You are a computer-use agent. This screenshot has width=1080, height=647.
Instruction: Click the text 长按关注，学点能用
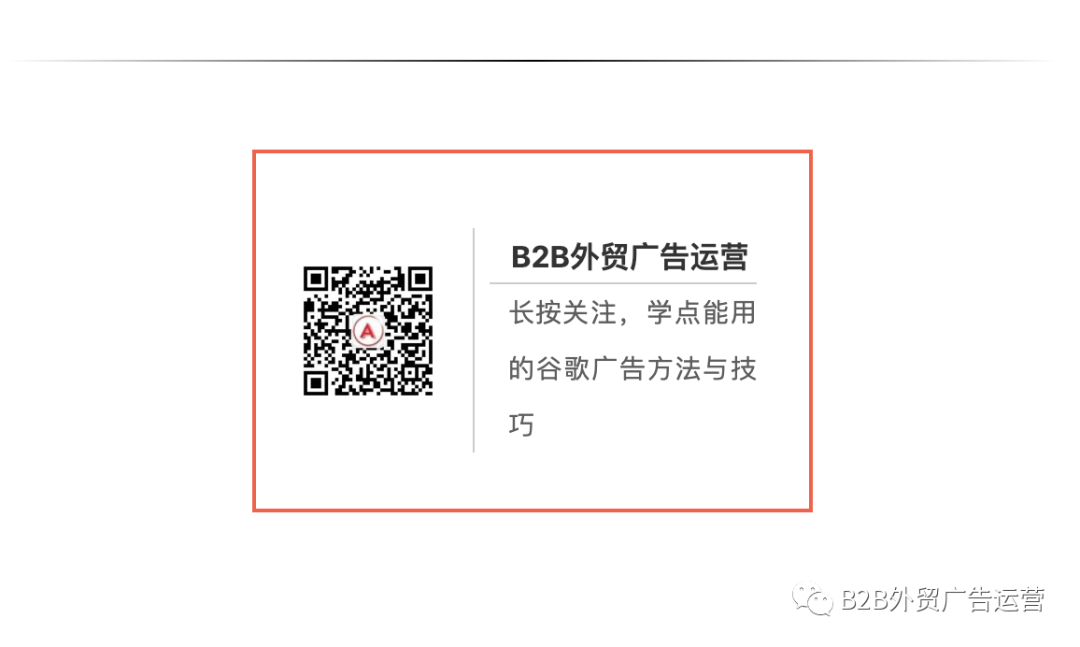pos(632,313)
